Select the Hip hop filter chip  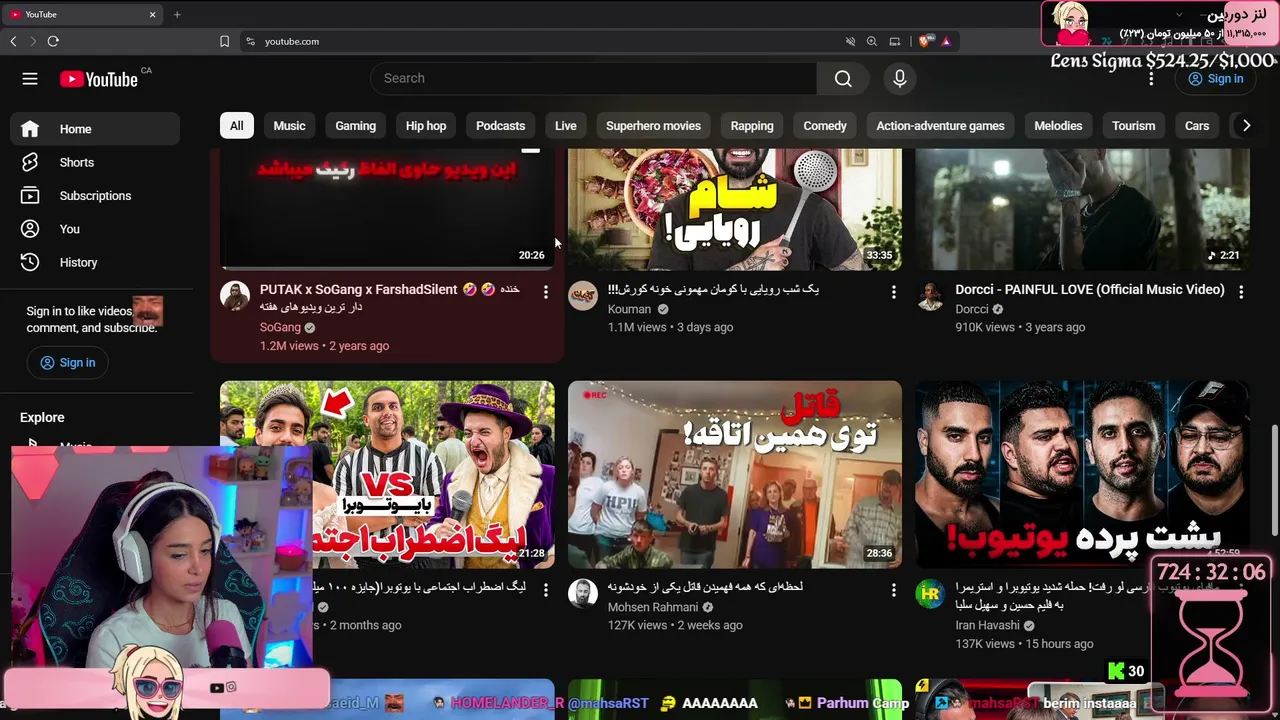point(426,126)
